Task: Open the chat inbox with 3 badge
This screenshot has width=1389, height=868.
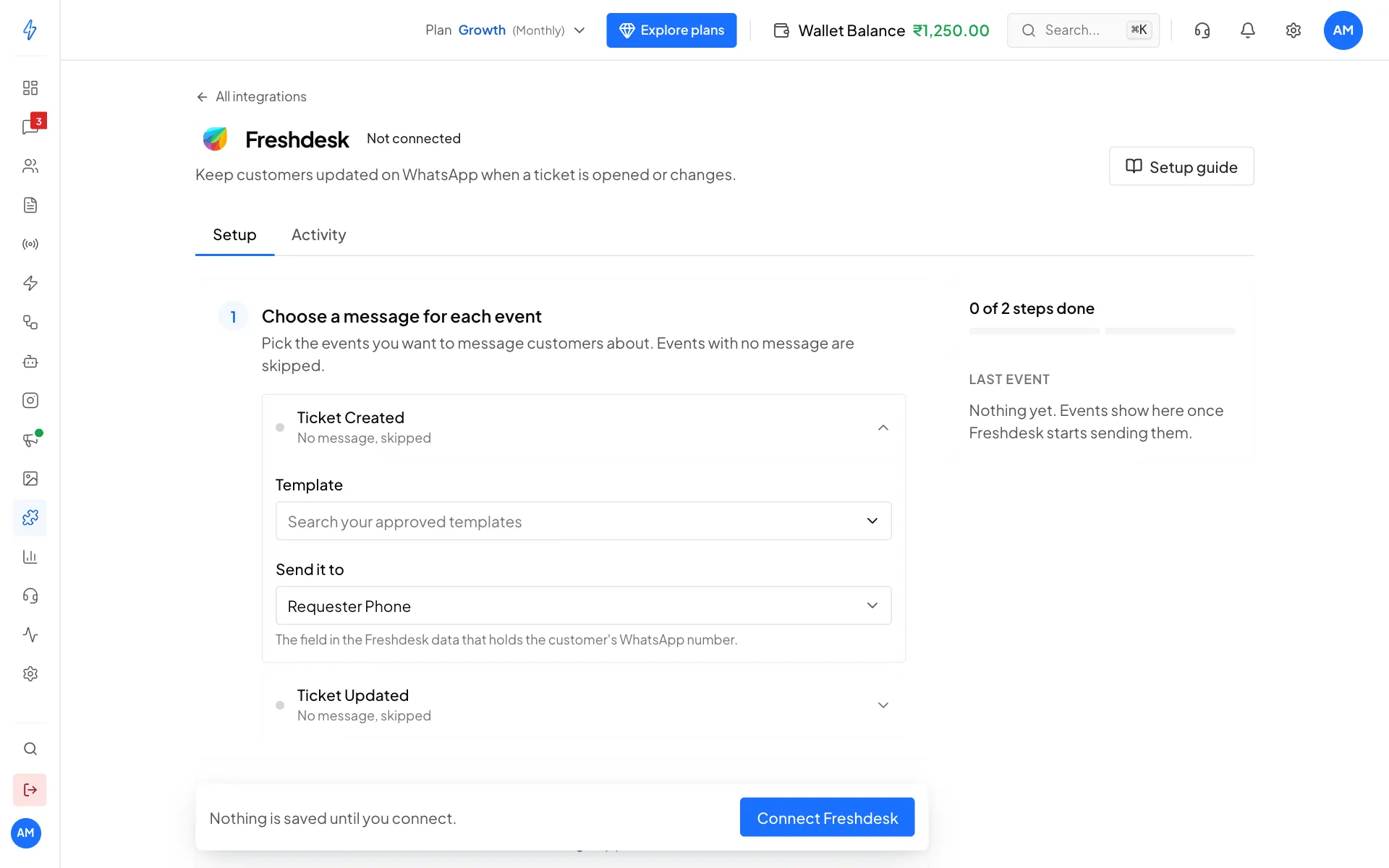Action: click(x=30, y=127)
